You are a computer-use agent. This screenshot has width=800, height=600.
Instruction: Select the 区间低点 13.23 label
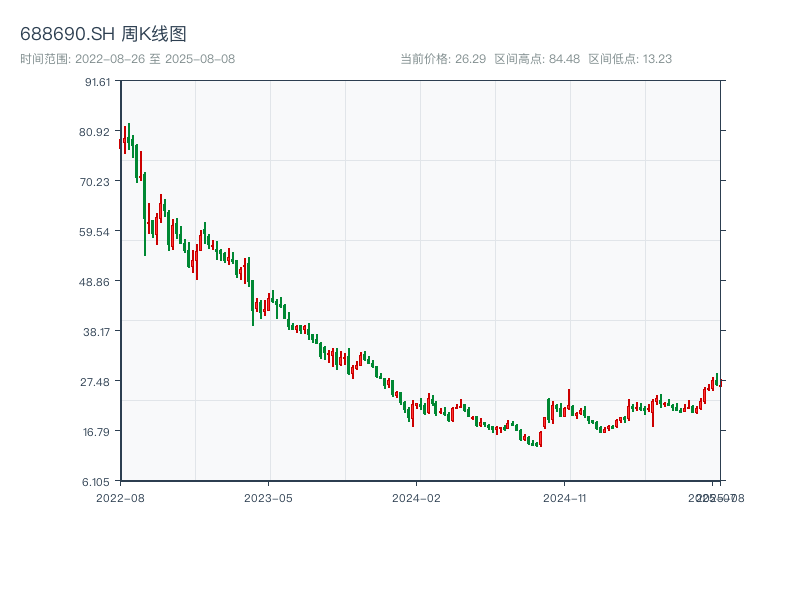tap(630, 59)
